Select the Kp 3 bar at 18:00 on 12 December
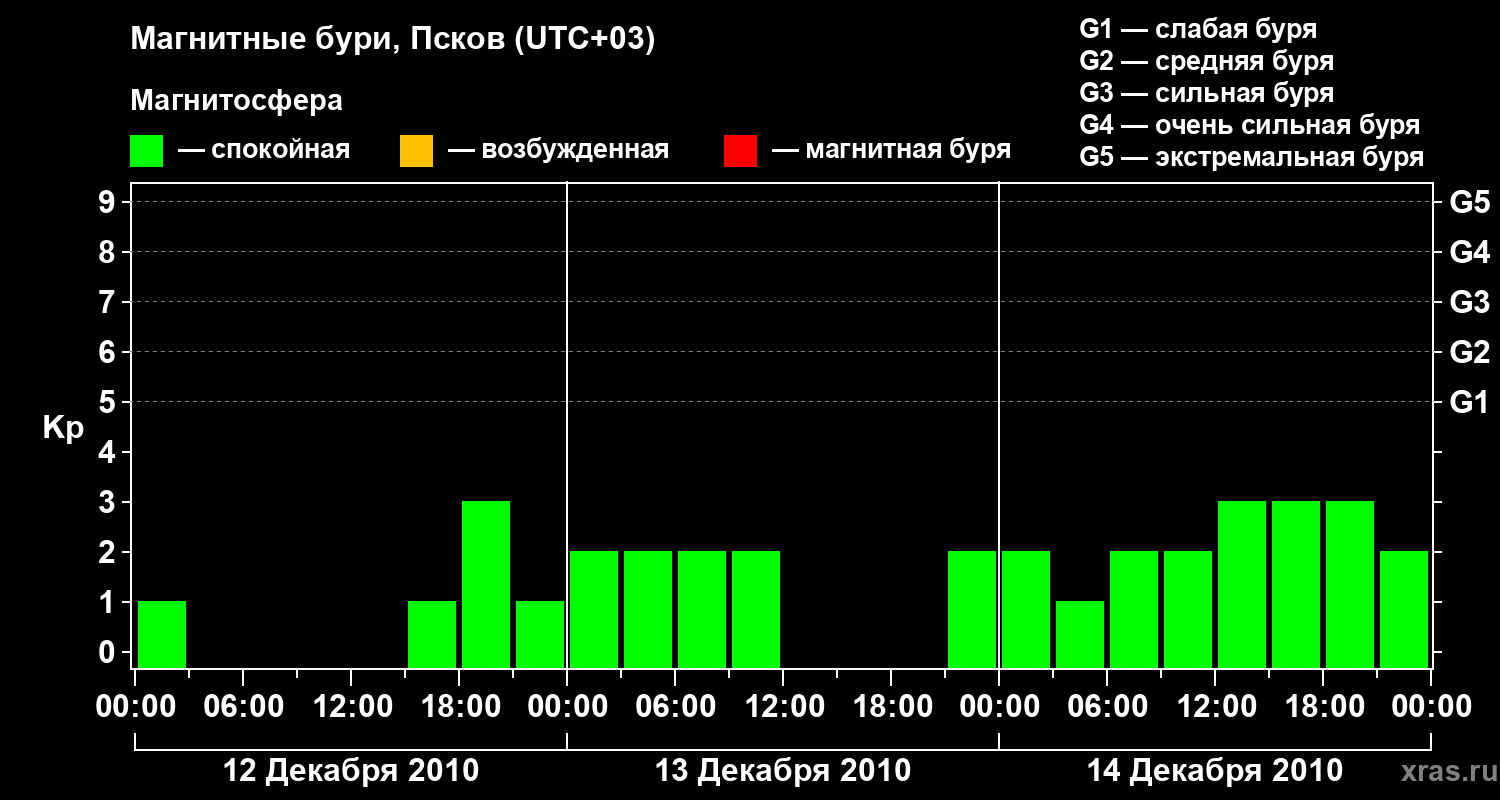The image size is (1500, 800). point(486,584)
